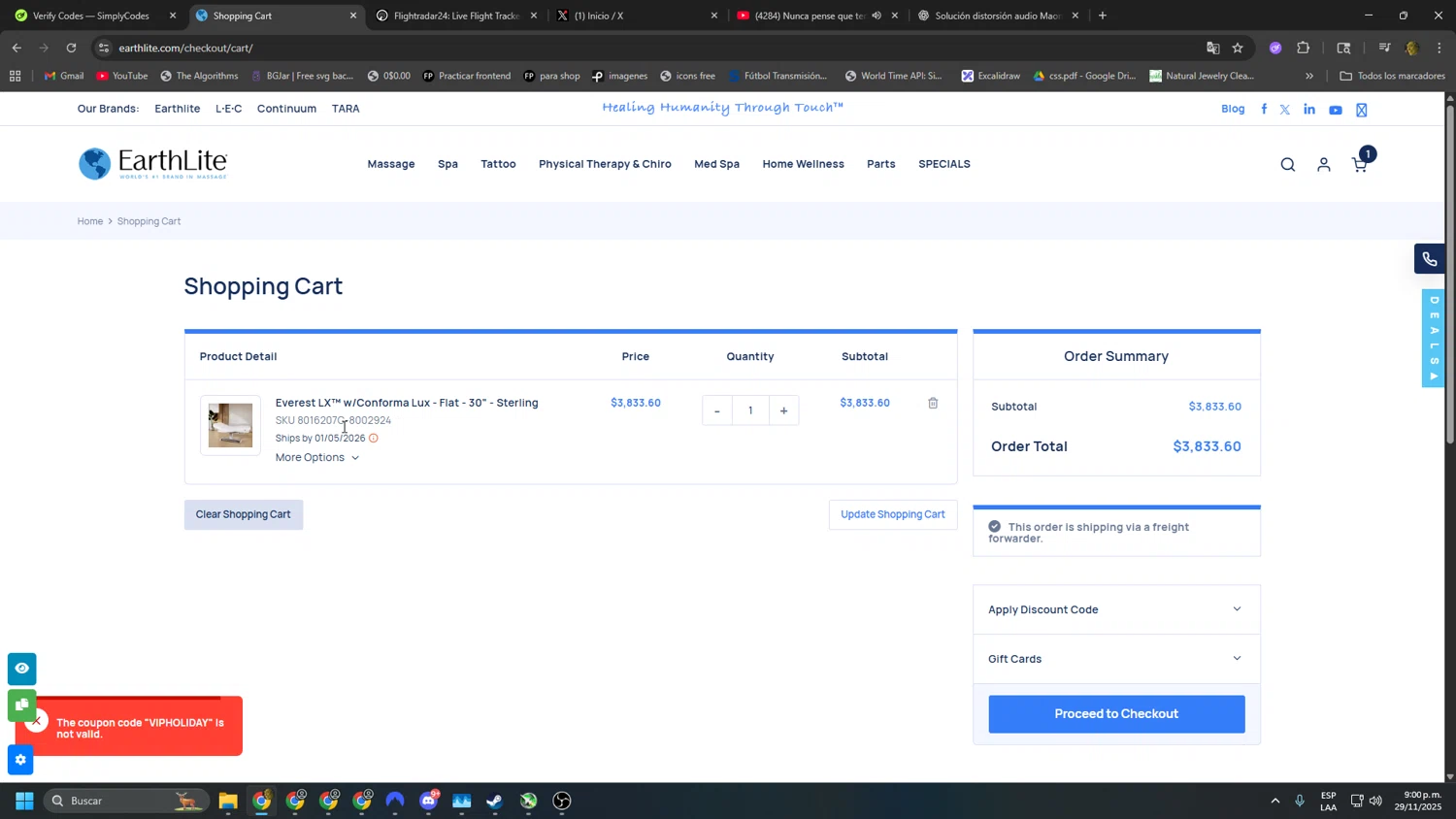Image resolution: width=1456 pixels, height=819 pixels.
Task: Open Windows Start menu
Action: [24, 801]
